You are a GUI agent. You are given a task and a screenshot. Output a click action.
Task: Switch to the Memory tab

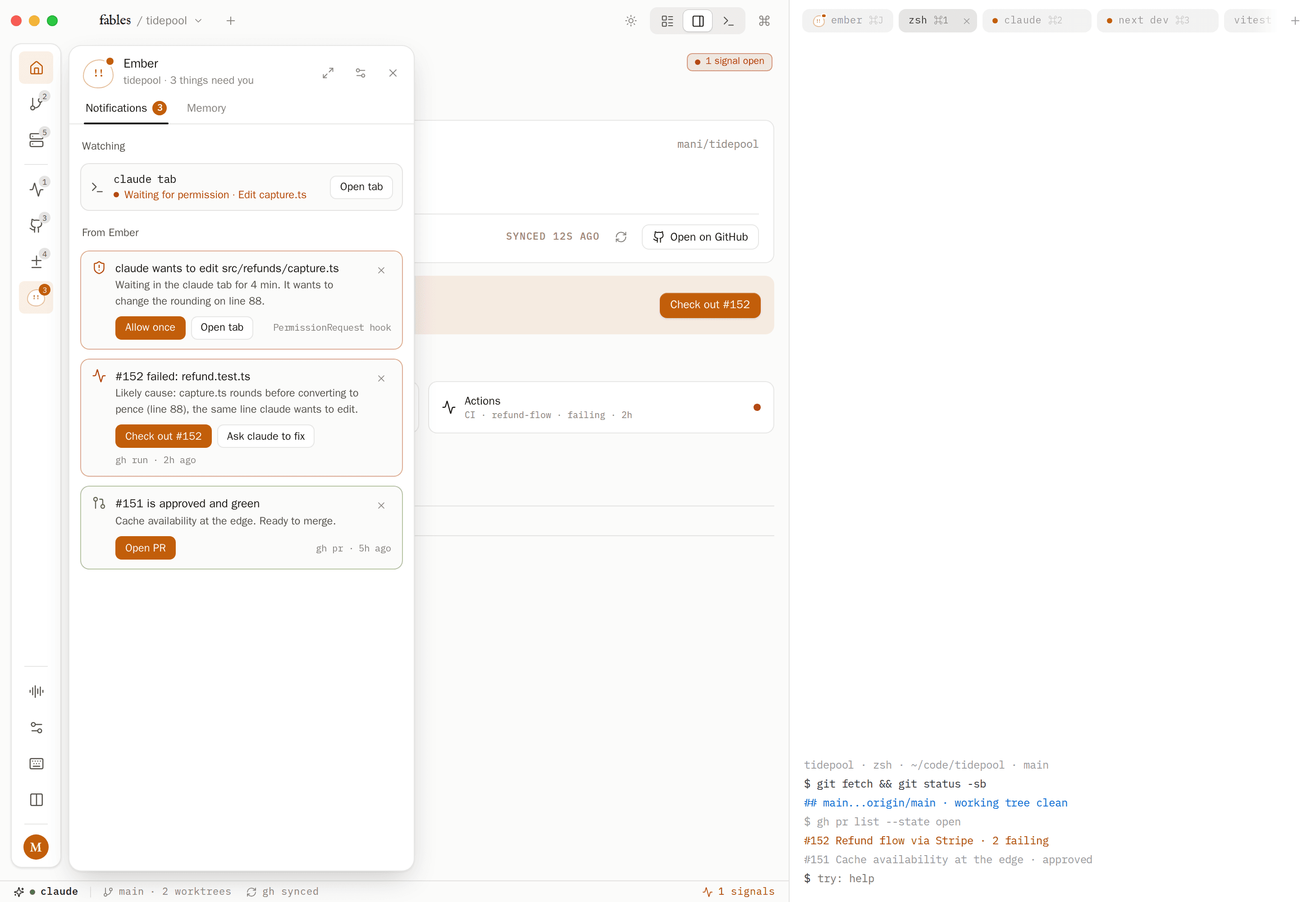pos(206,108)
